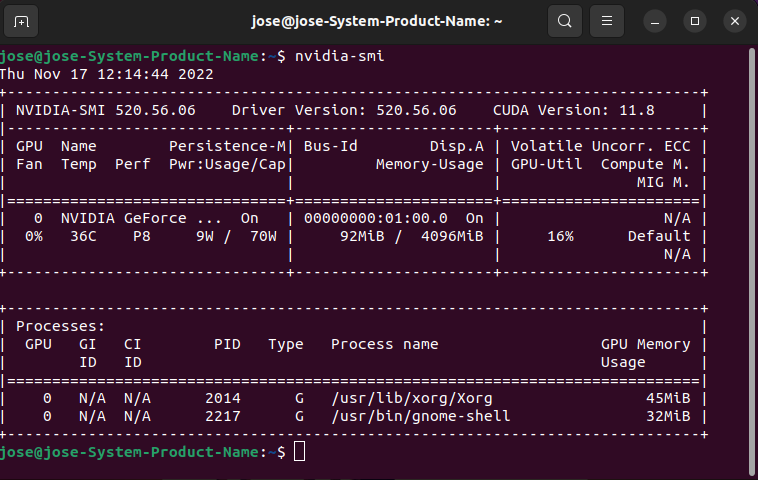This screenshot has width=758, height=480.
Task: Click the compute mode value Default
Action: click(659, 236)
